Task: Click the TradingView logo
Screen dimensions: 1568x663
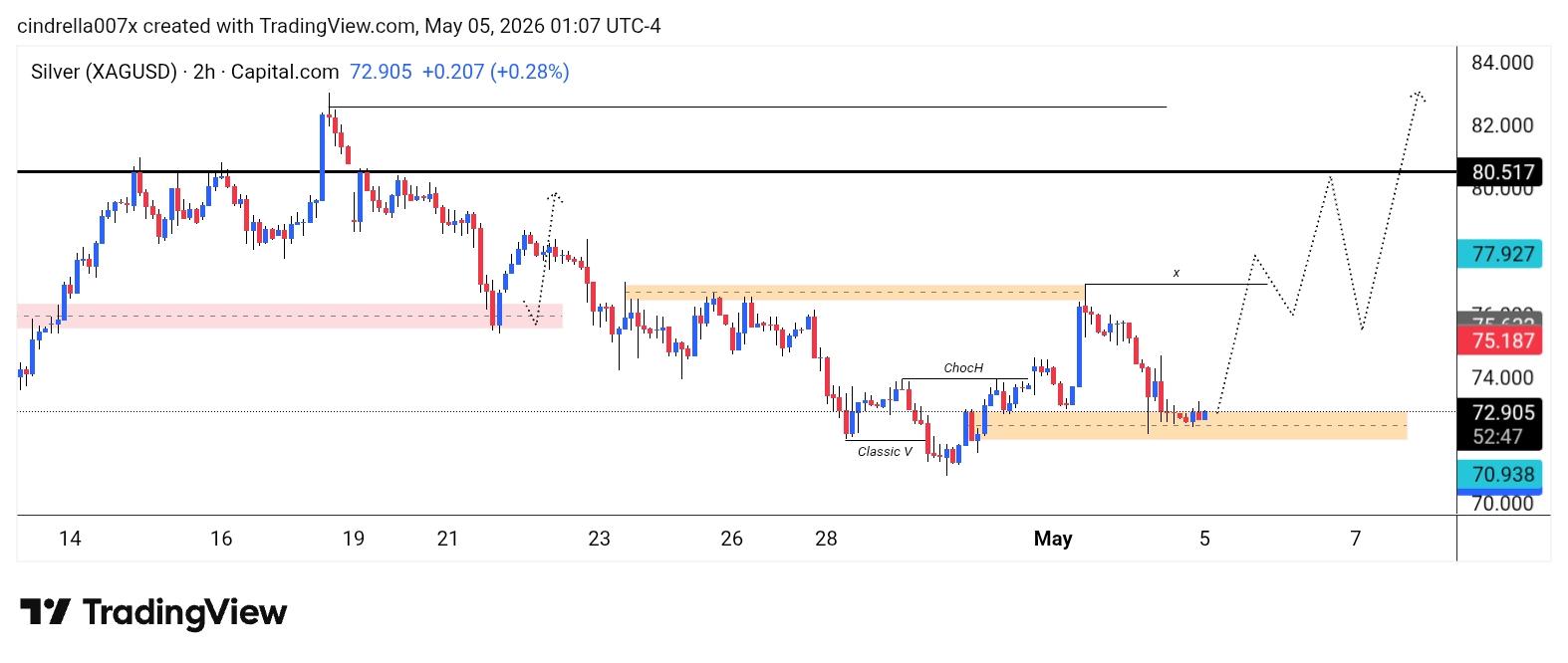Action: click(153, 611)
